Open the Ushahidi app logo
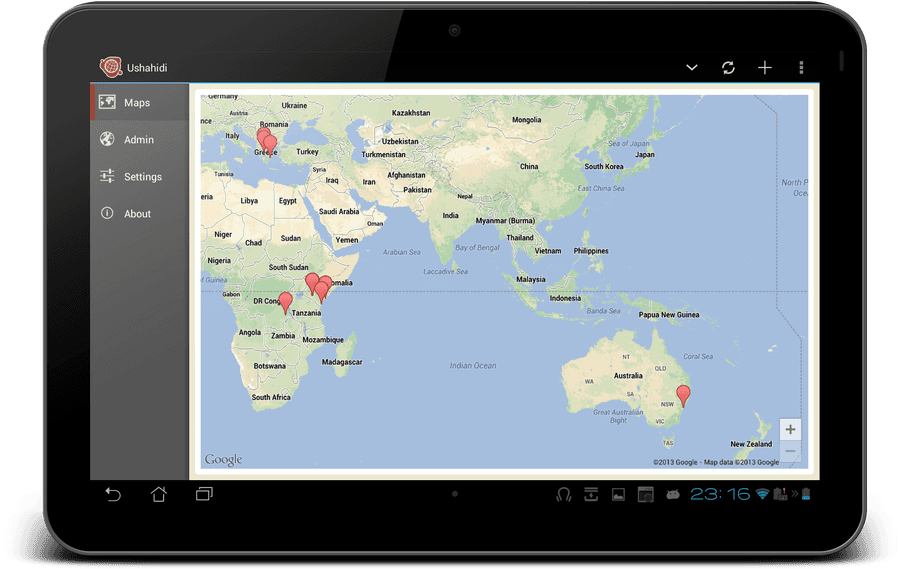This screenshot has height=571, width=900. pos(111,67)
